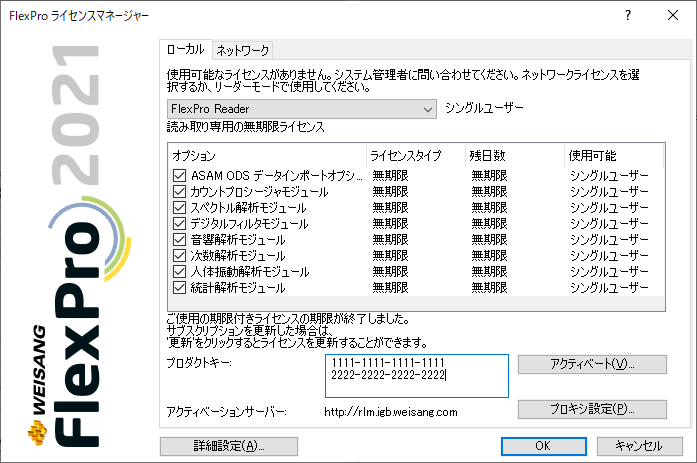Toggle 音響解析モジュール checkbox
Image resolution: width=697 pixels, height=463 pixels.
pos(179,239)
